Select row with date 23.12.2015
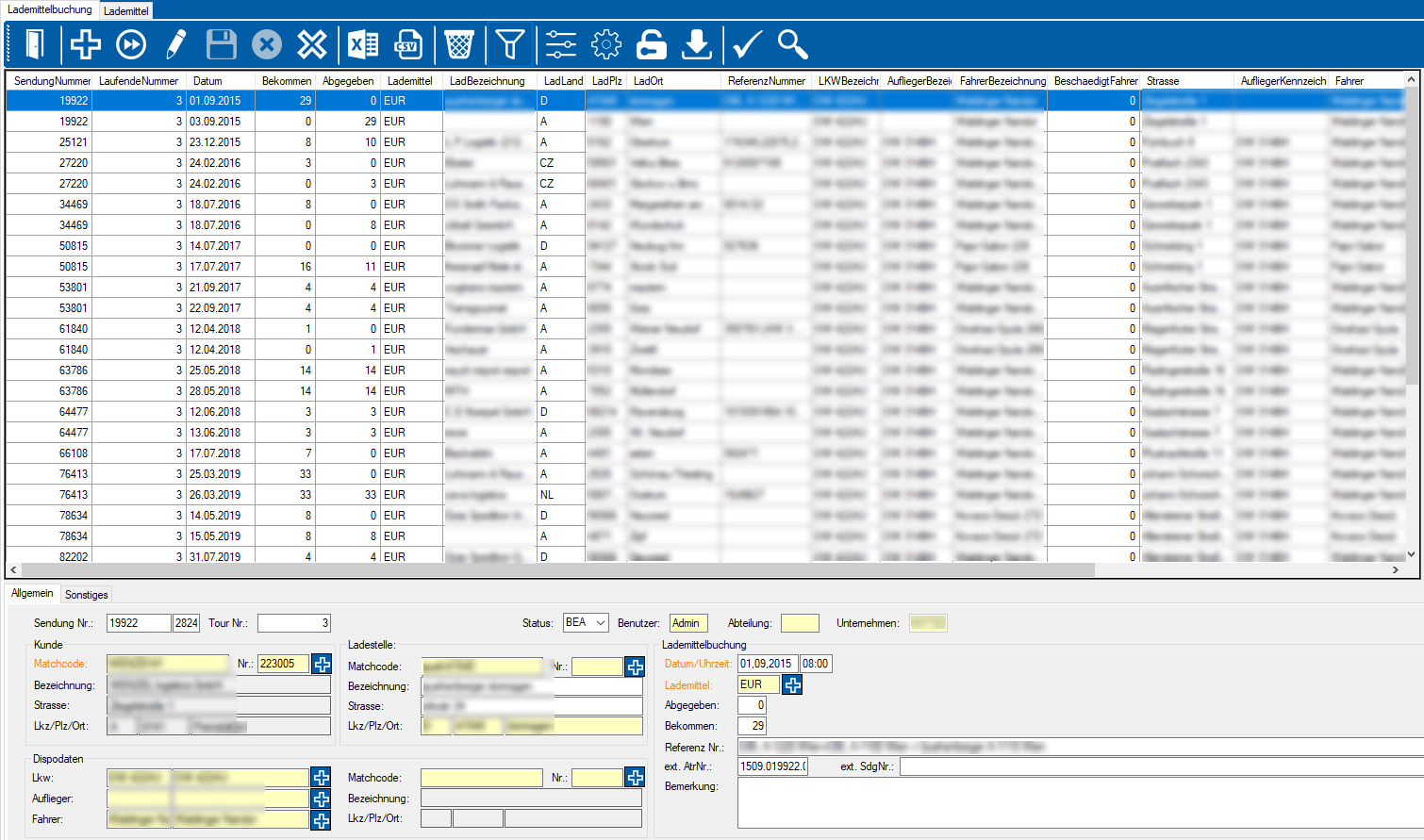This screenshot has height=840, width=1424. [x=705, y=142]
